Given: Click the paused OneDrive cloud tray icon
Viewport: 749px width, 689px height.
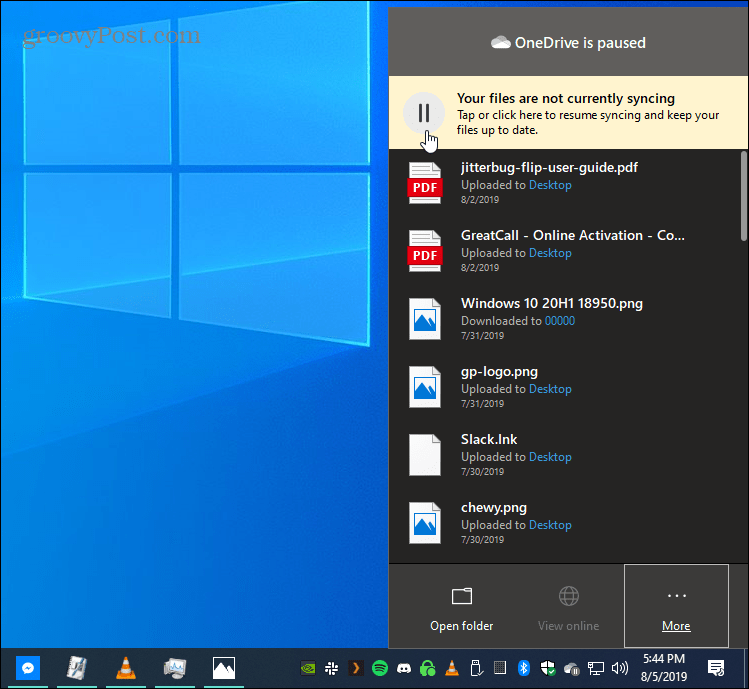Looking at the screenshot, I should [x=572, y=668].
